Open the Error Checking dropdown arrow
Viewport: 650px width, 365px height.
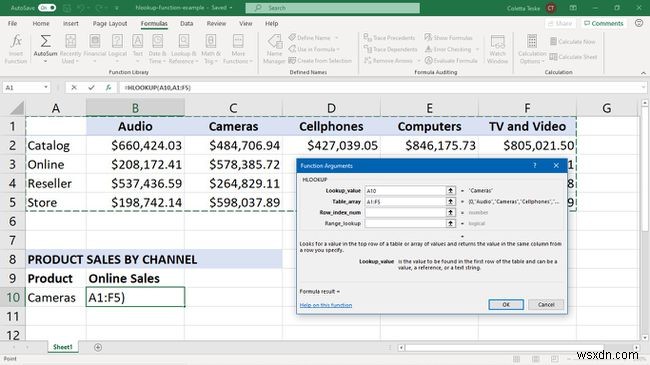(x=477, y=49)
